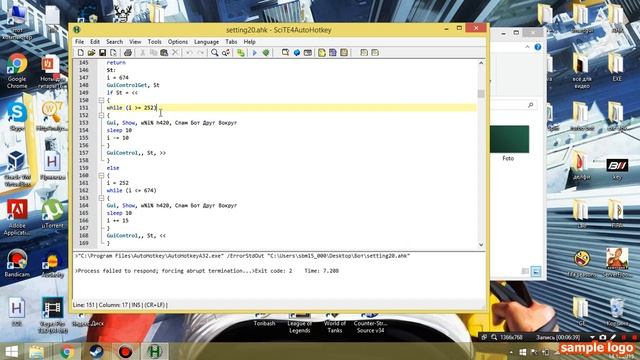Click the last SciTE toolbar icon
The height and width of the screenshot is (360, 640).
[x=375, y=53]
